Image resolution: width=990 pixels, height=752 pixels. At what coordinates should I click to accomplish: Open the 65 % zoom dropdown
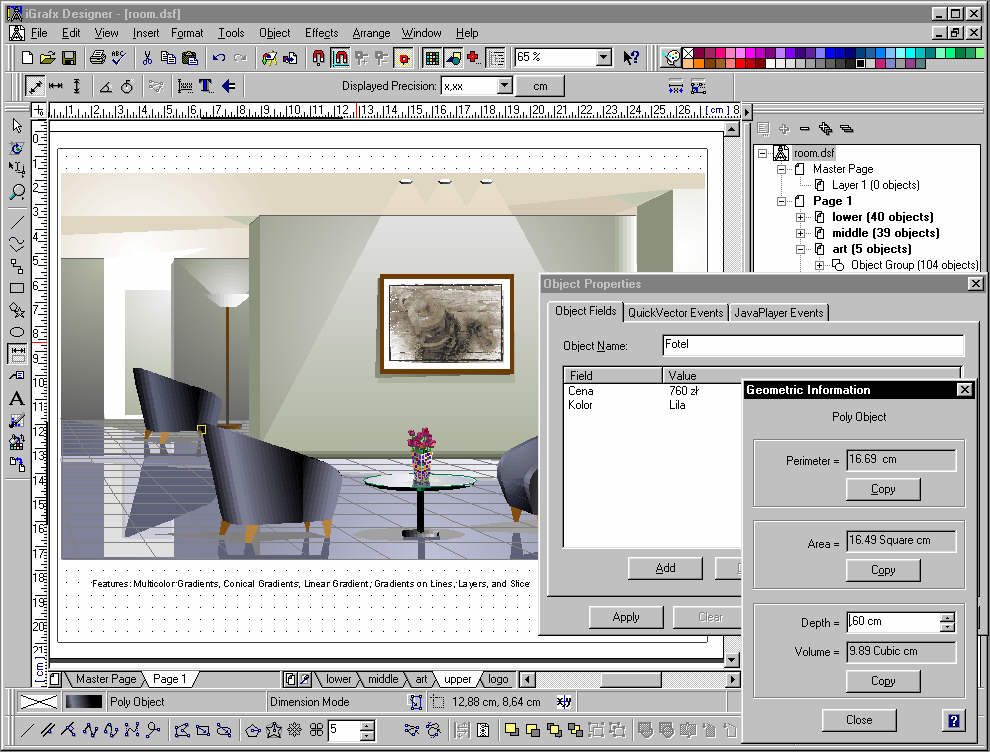[x=603, y=58]
